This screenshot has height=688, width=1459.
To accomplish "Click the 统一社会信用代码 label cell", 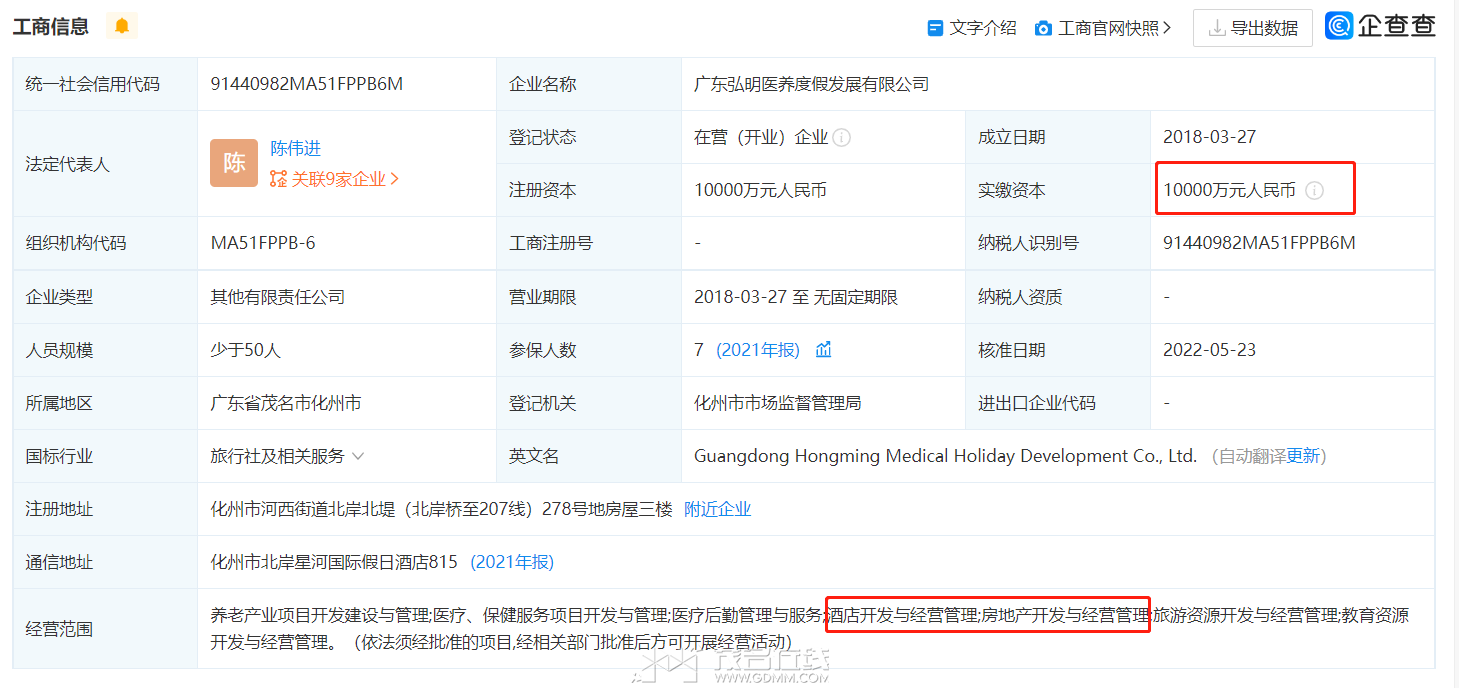I will coord(105,84).
